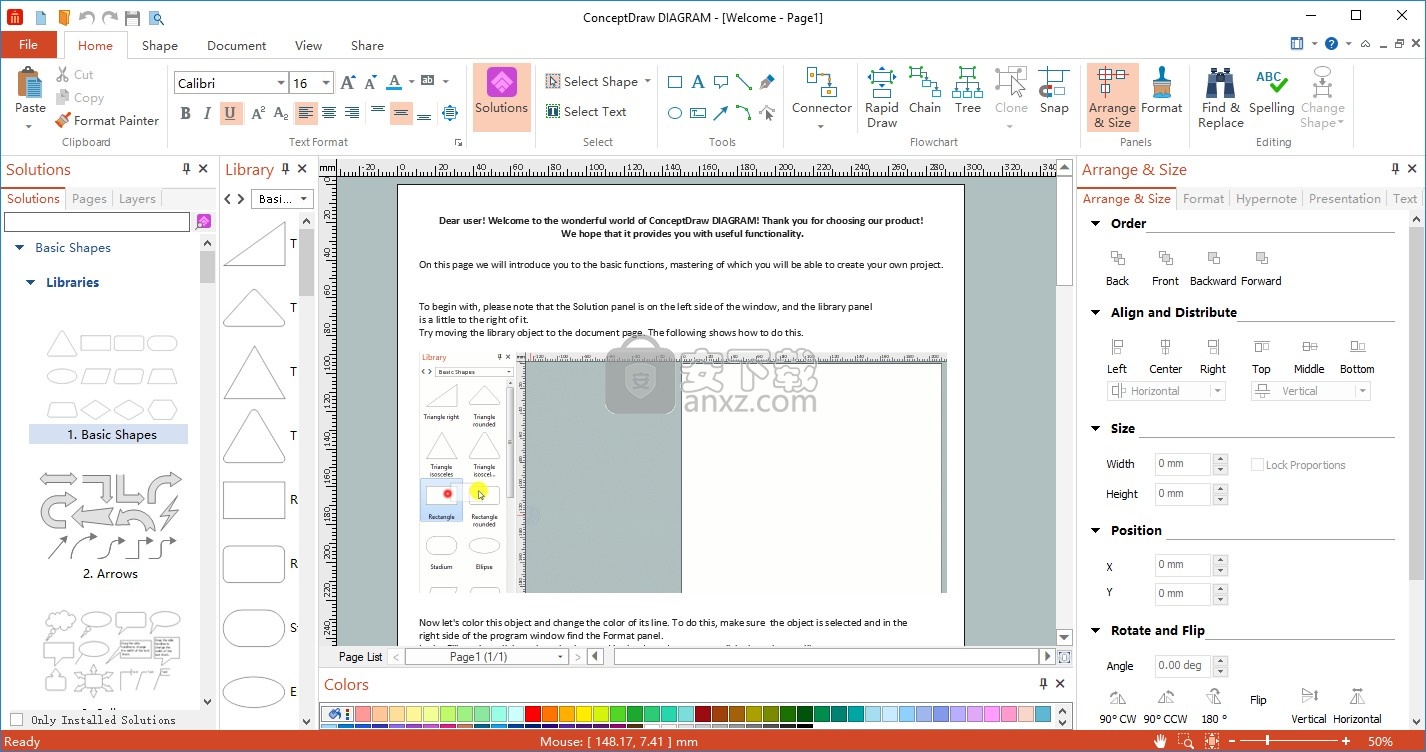Toggle the Arrange & Size panel button
The width and height of the screenshot is (1426, 752).
(x=1112, y=98)
